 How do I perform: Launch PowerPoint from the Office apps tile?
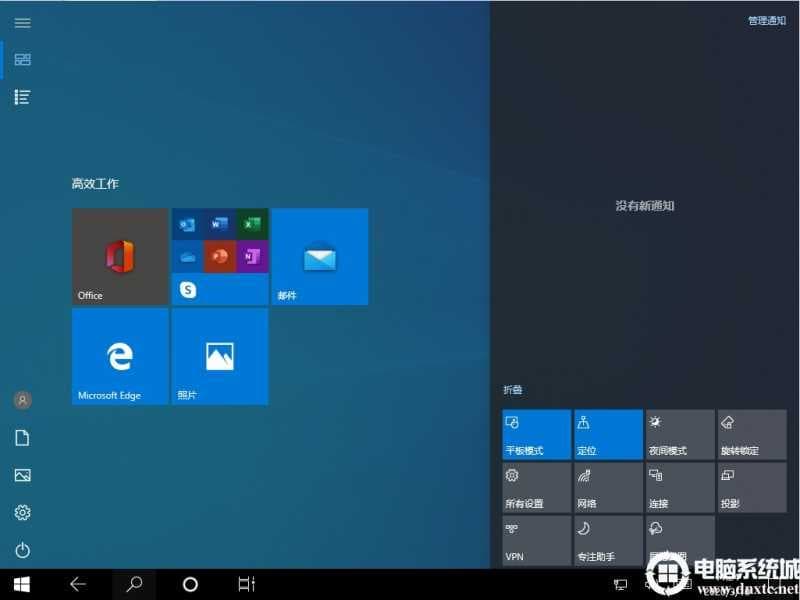tap(220, 257)
